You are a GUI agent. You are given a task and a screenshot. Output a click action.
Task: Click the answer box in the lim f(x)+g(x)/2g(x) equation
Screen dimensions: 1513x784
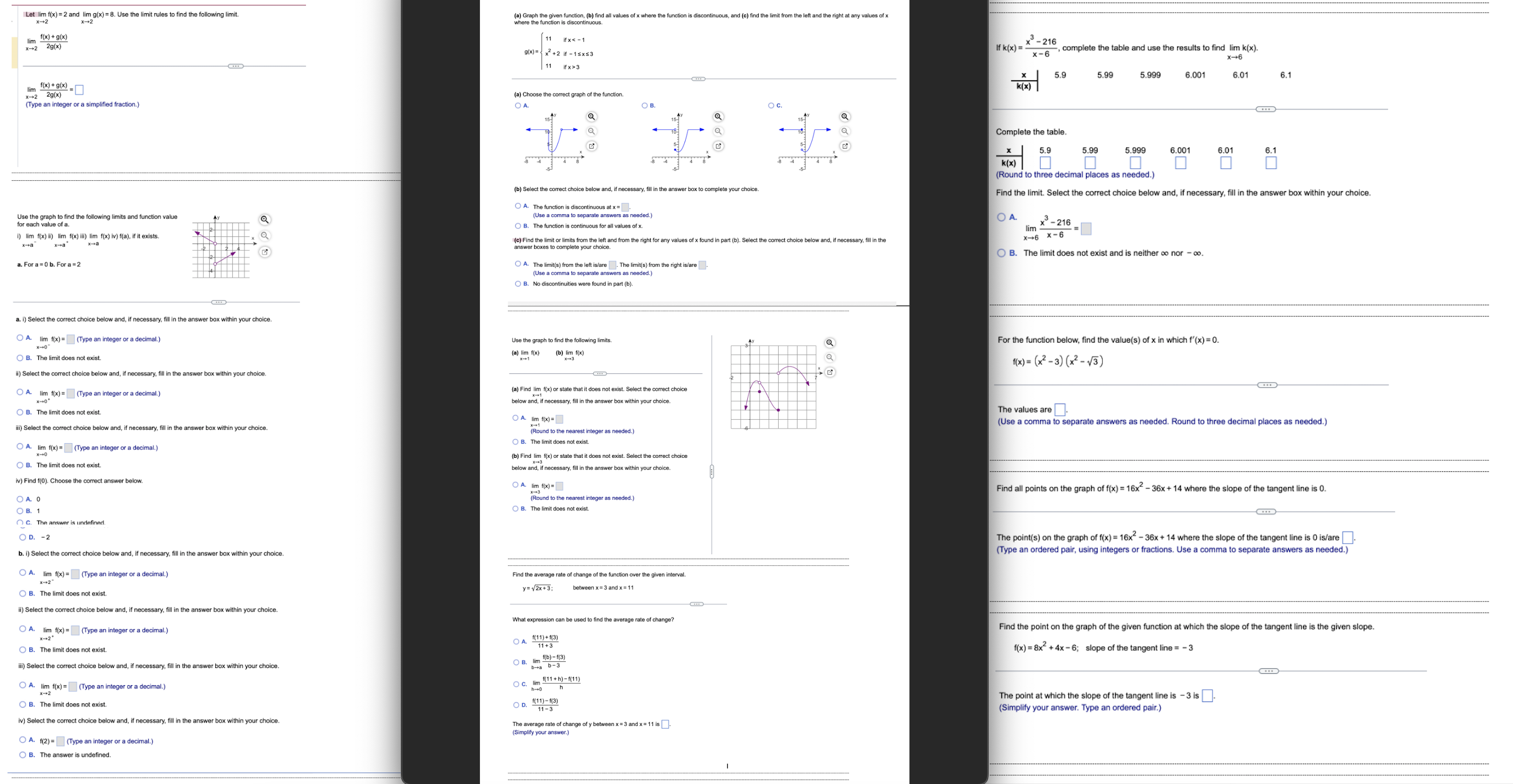pyautogui.click(x=79, y=90)
